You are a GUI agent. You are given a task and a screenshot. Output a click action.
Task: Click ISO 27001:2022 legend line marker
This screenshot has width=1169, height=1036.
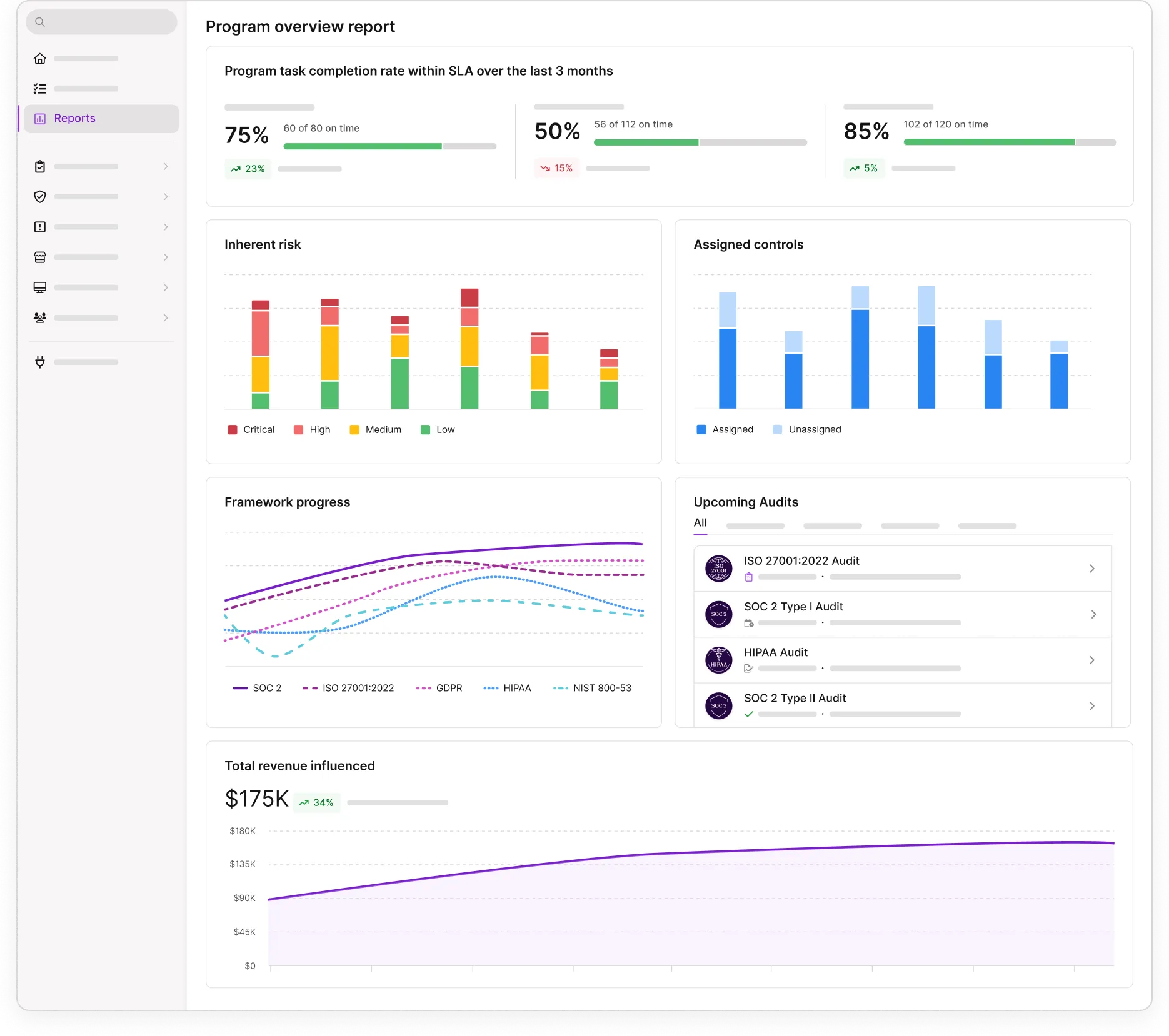pos(310,688)
